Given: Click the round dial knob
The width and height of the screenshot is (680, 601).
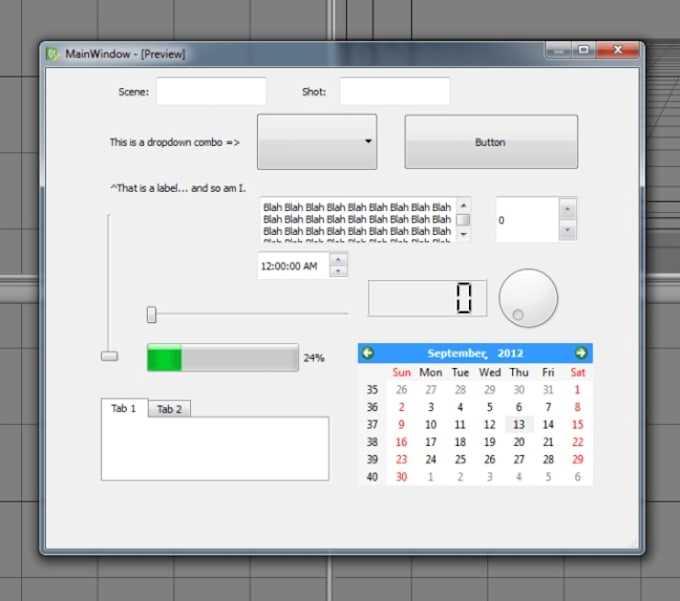Looking at the screenshot, I should 528,298.
